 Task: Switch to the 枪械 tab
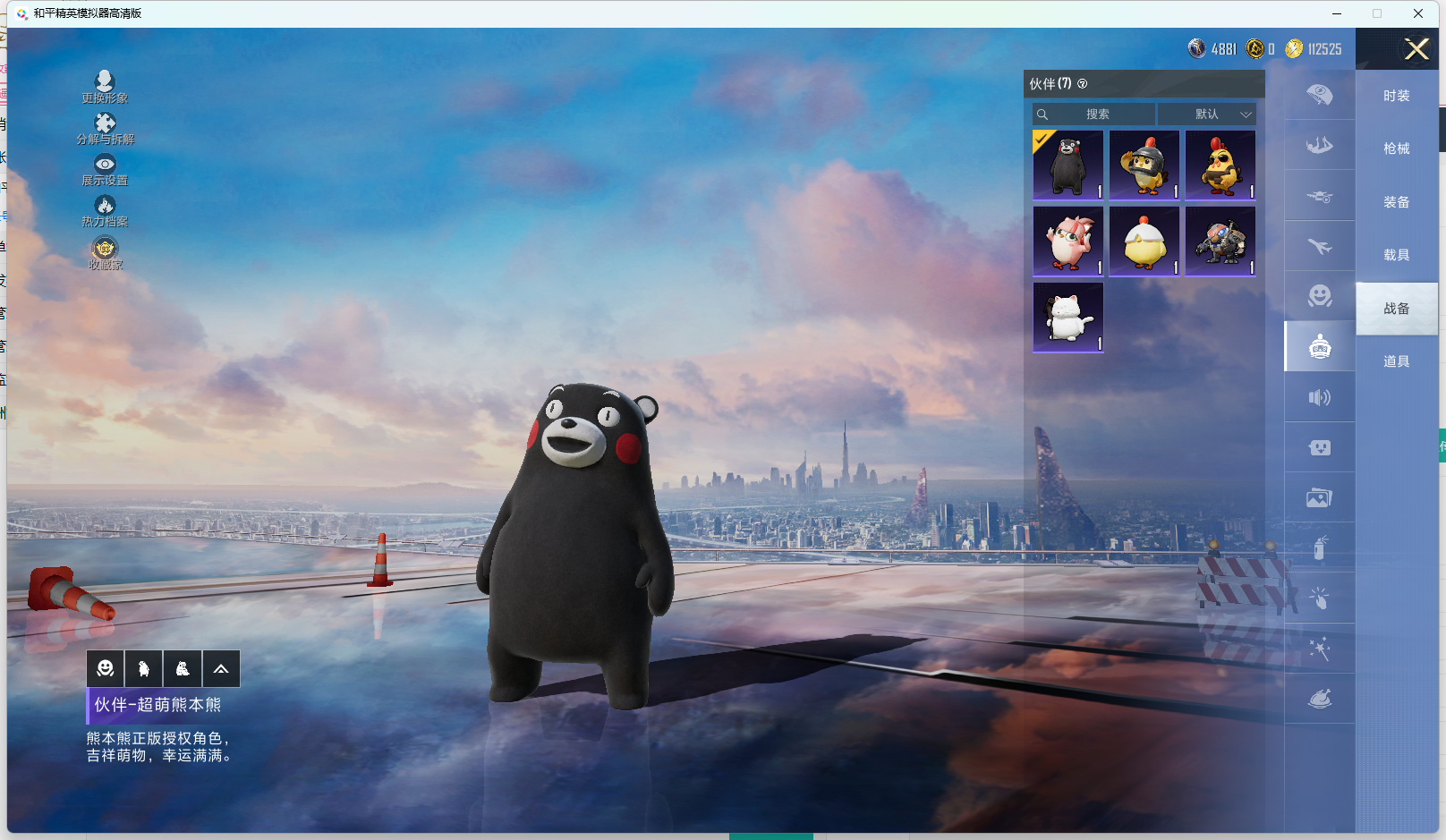1396,148
